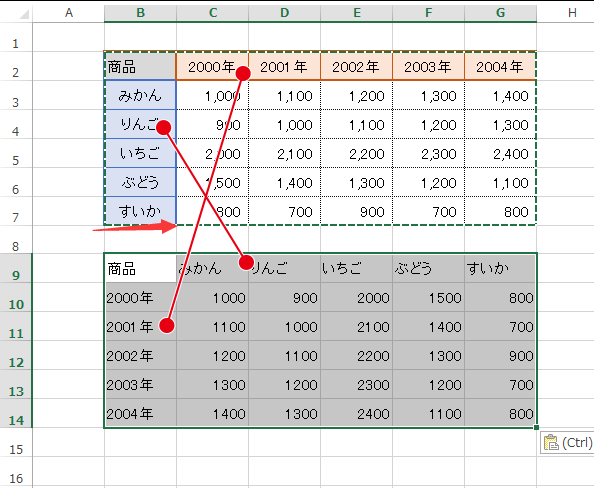Select the りんご cell in row 9
This screenshot has width=594, height=488.
click(284, 268)
